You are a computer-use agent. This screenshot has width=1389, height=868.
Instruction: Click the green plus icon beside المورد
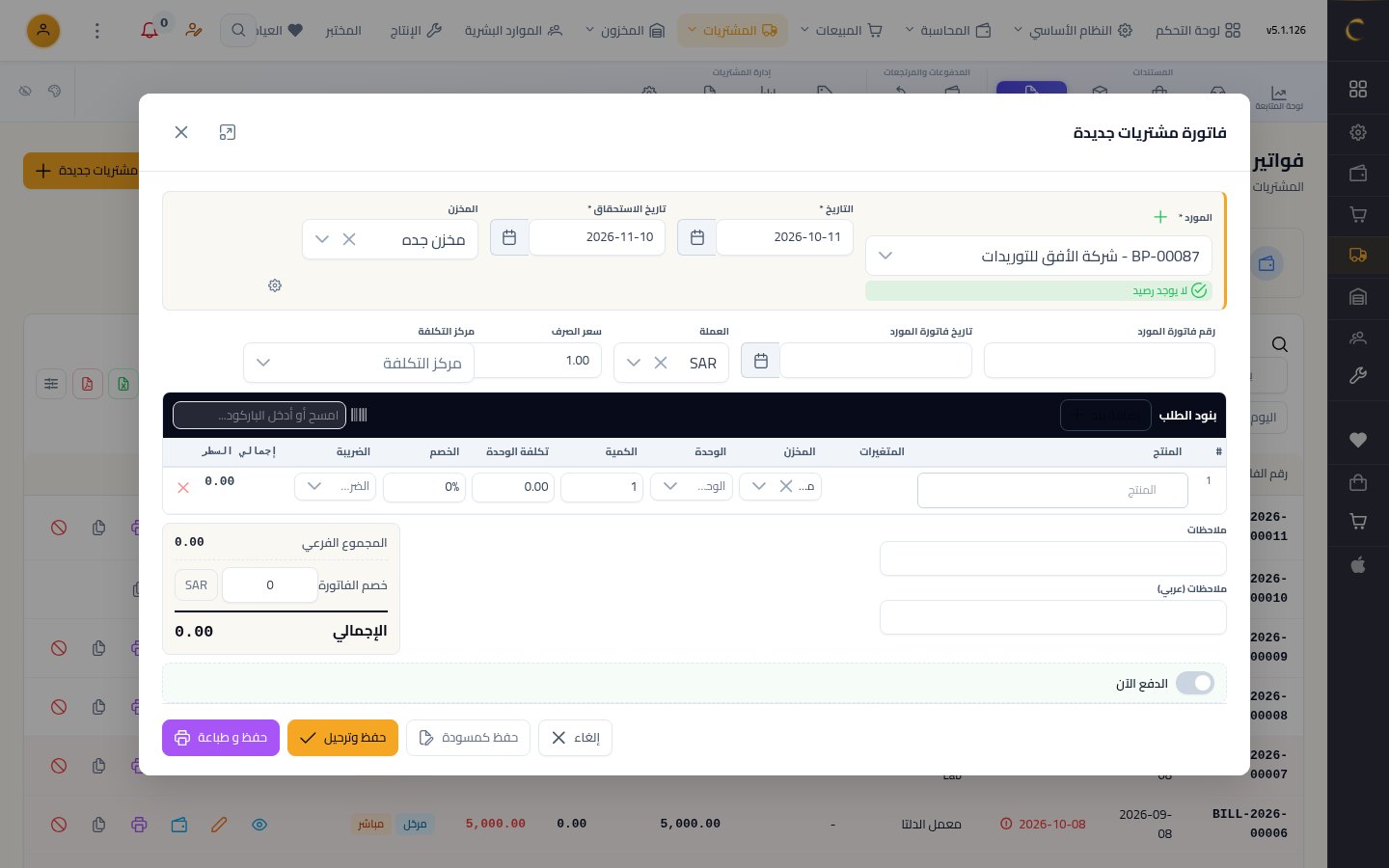[x=1160, y=217]
